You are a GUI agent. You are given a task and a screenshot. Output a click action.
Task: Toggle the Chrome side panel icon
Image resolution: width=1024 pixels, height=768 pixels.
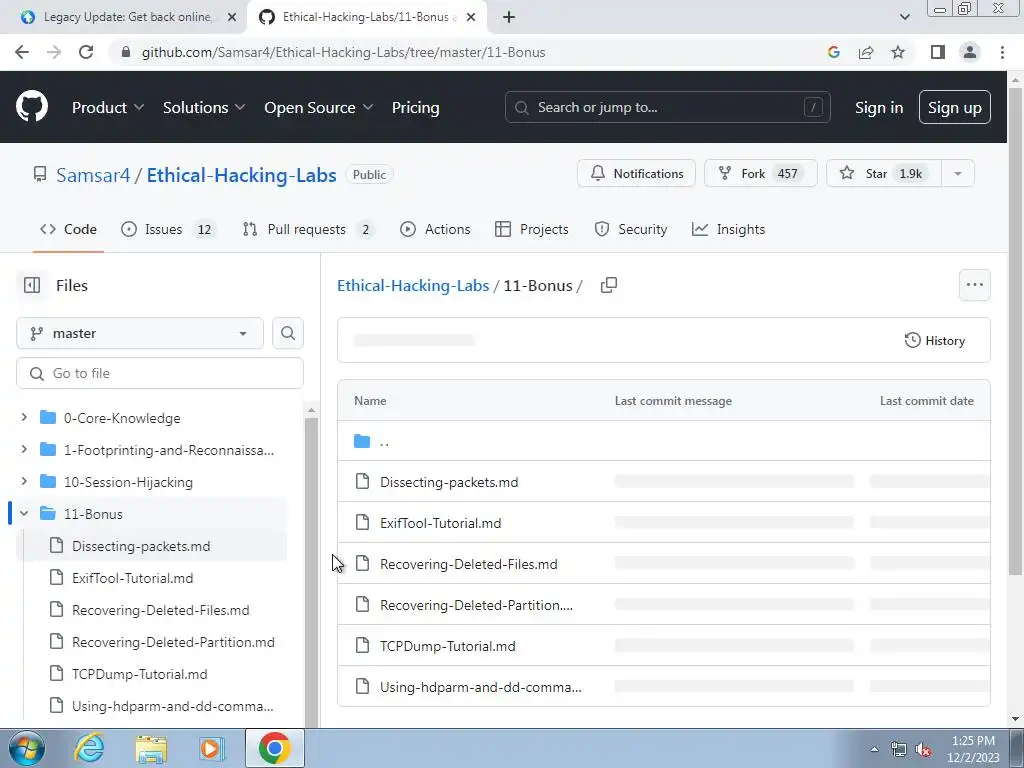pos(938,52)
